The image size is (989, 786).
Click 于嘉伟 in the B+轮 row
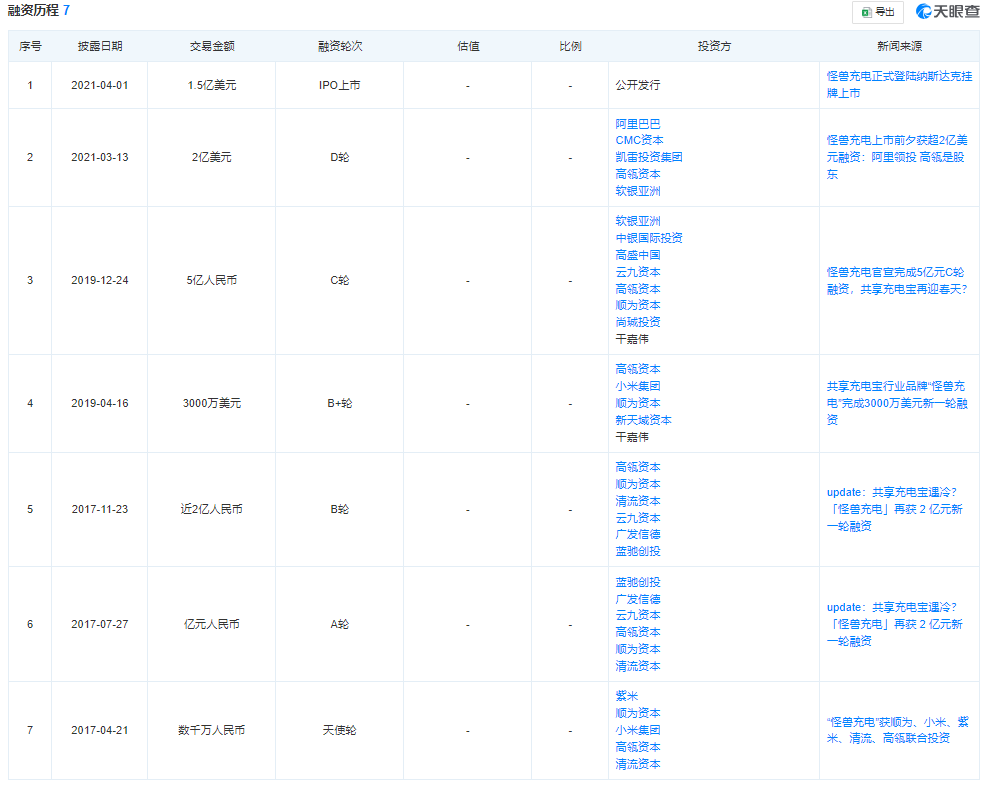tap(632, 437)
